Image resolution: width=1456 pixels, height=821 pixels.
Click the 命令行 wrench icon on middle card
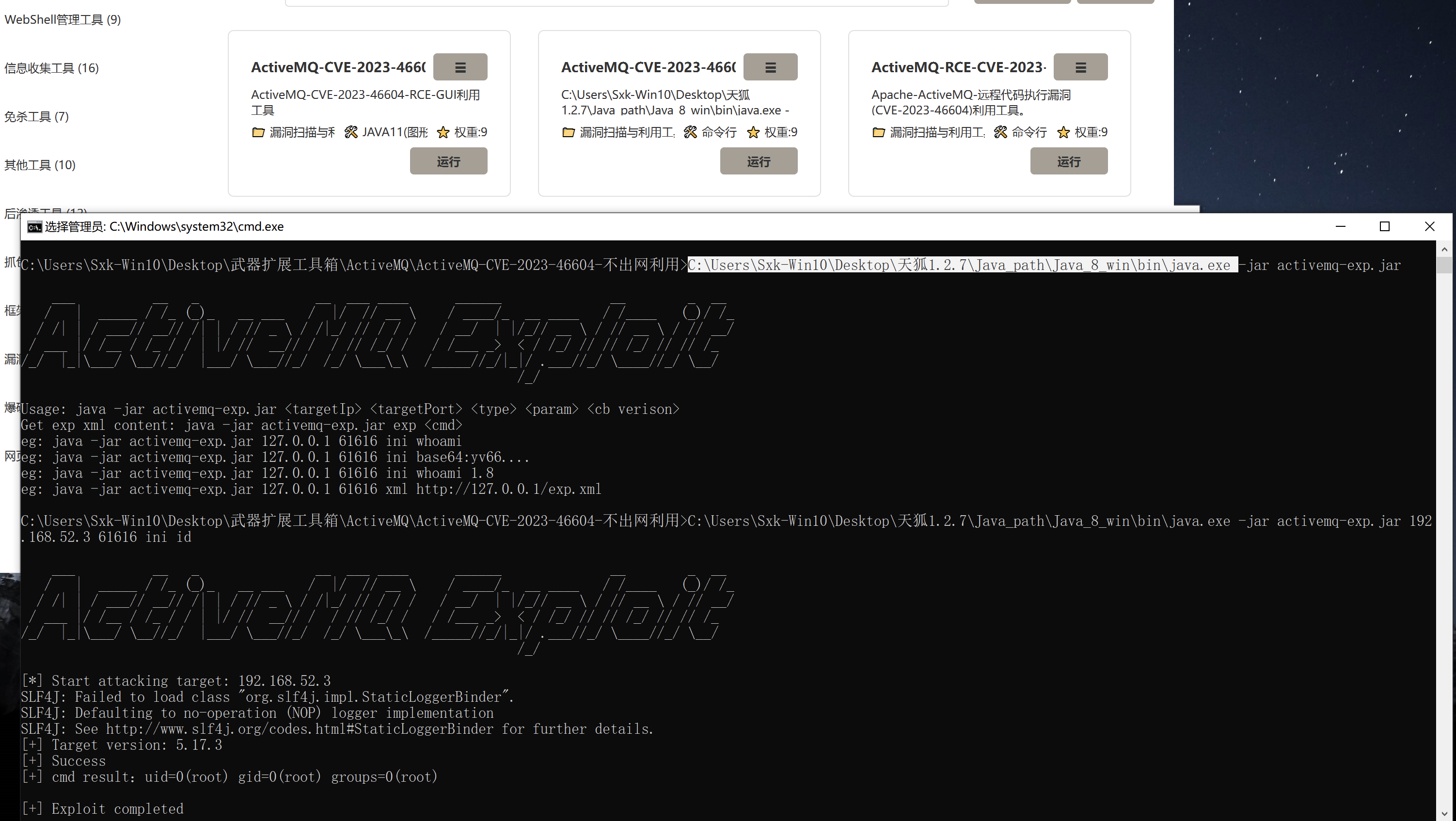point(690,132)
